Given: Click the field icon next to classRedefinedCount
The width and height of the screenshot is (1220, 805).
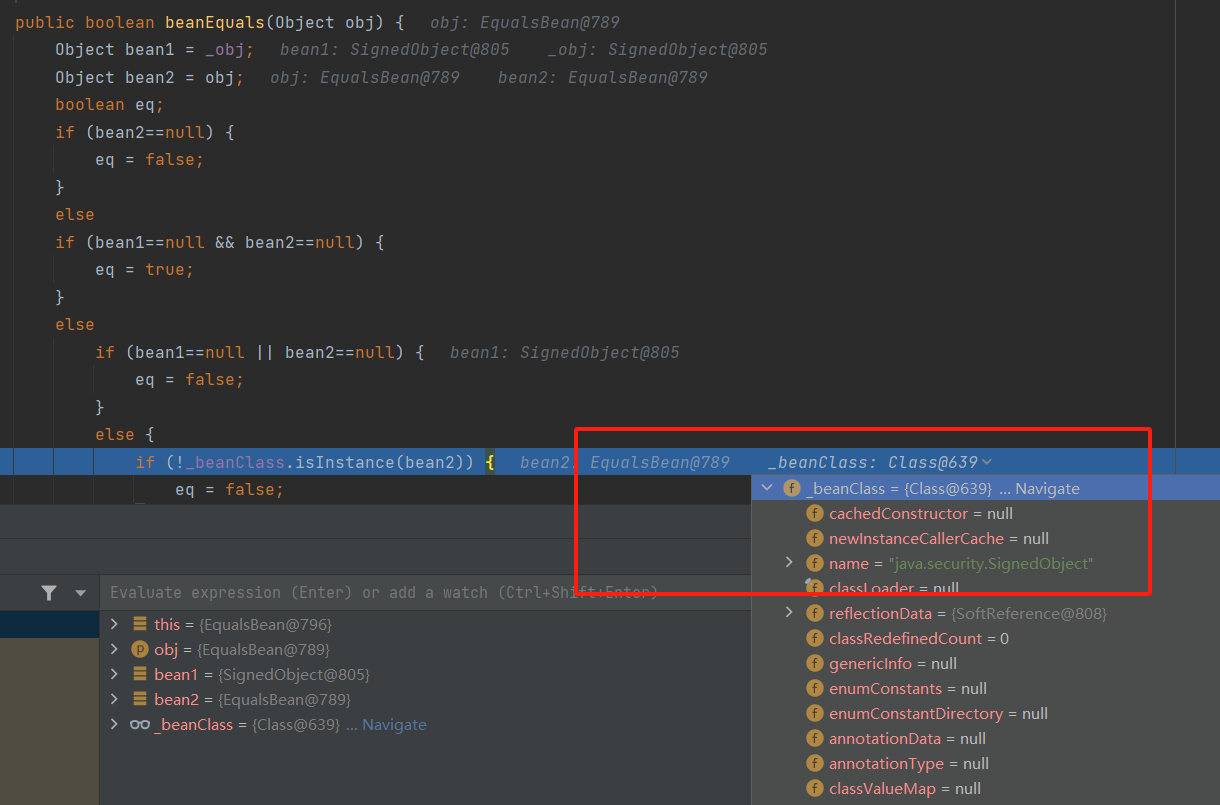Looking at the screenshot, I should point(815,639).
